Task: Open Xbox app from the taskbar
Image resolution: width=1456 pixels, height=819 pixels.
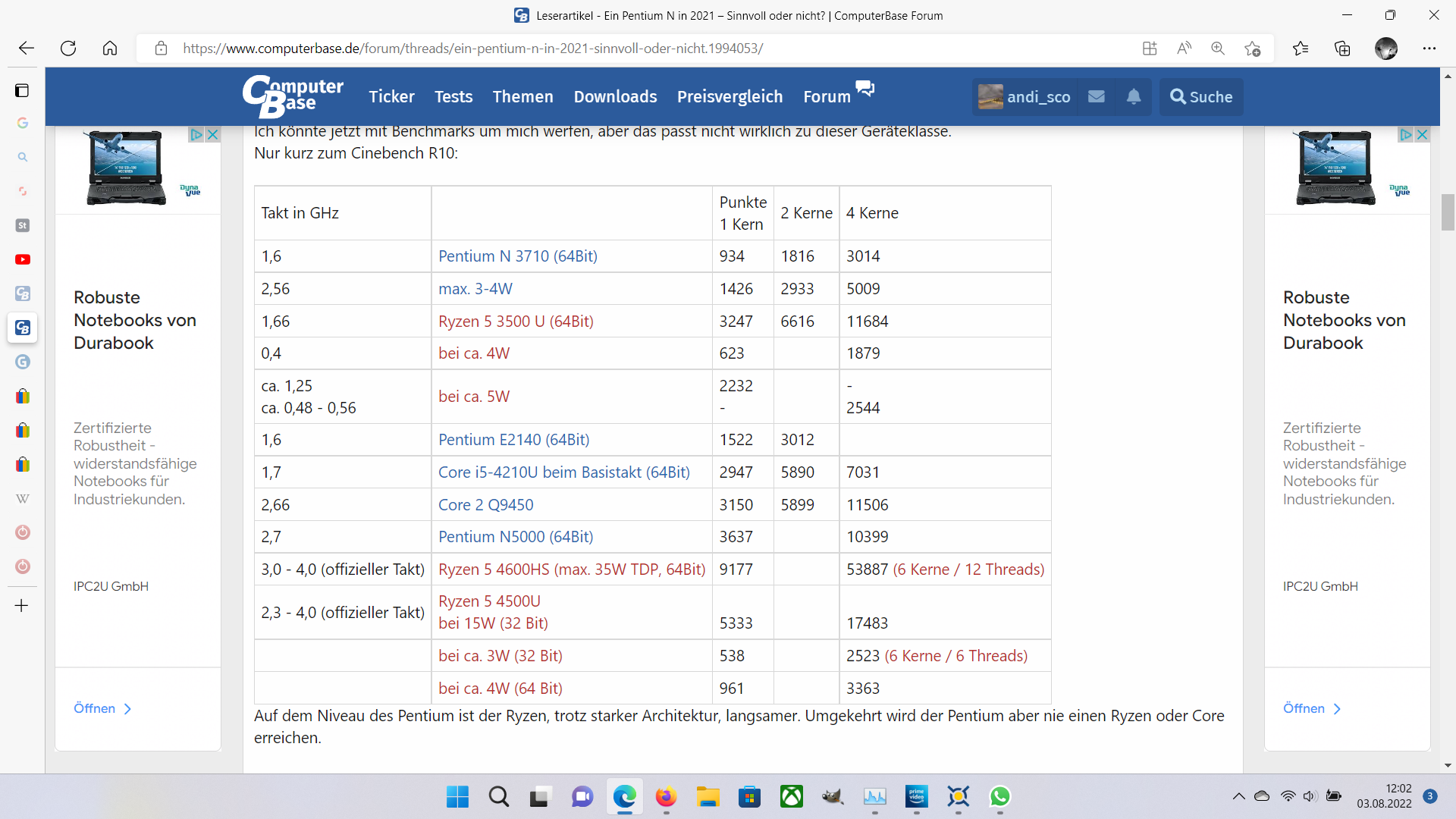Action: pos(792,796)
